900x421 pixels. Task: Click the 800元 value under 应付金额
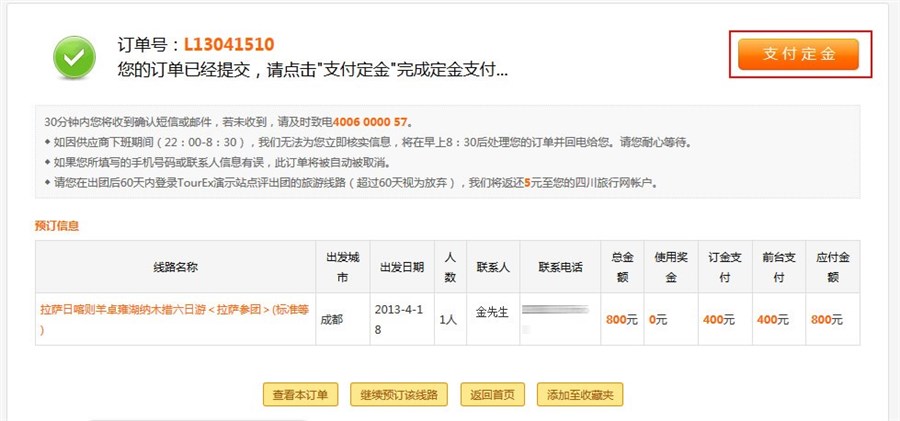[x=826, y=319]
